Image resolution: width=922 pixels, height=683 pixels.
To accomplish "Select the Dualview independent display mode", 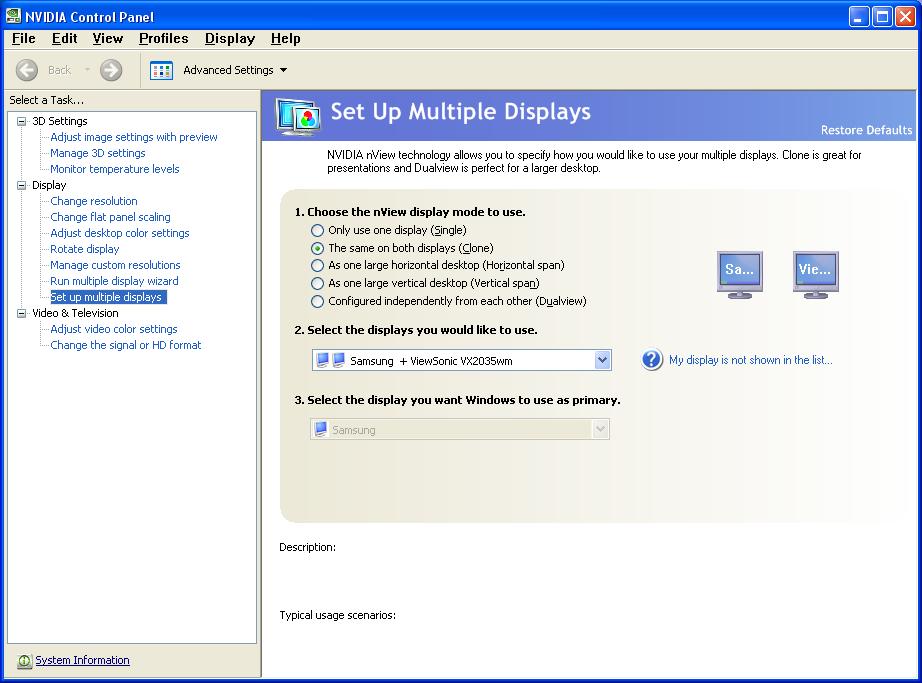I will pyautogui.click(x=318, y=302).
